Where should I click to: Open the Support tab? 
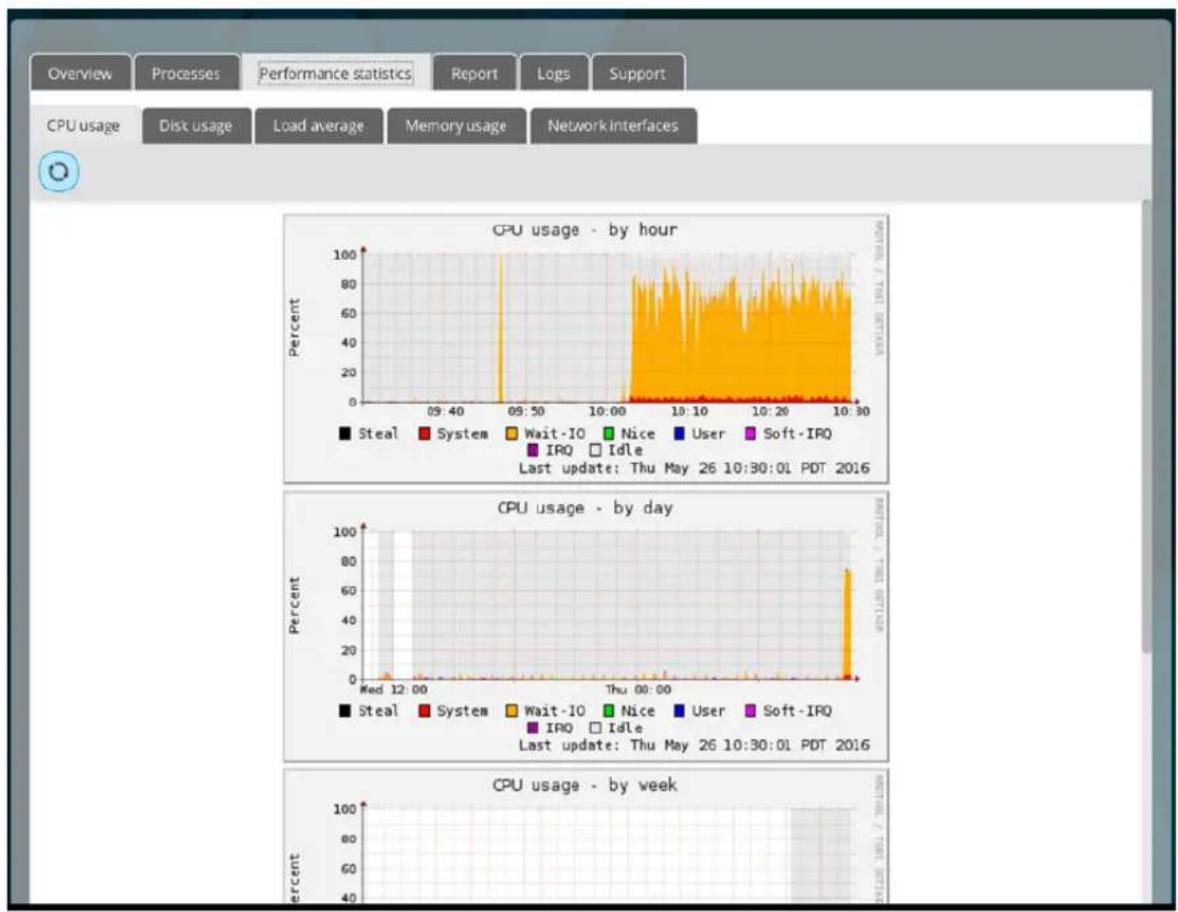(638, 74)
